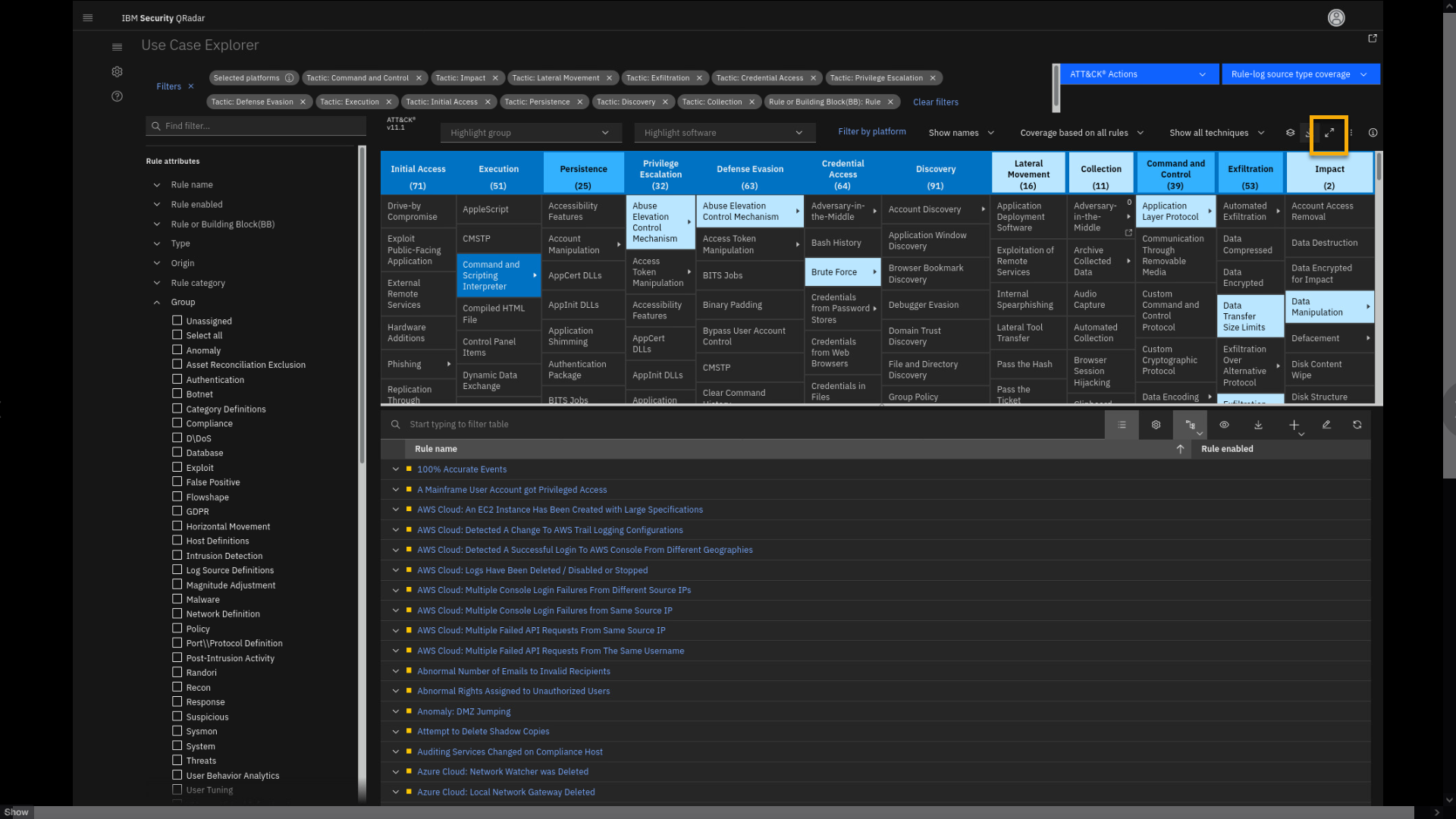Click the layers icon in matrix toolbar
The image size is (1456, 819).
1290,133
